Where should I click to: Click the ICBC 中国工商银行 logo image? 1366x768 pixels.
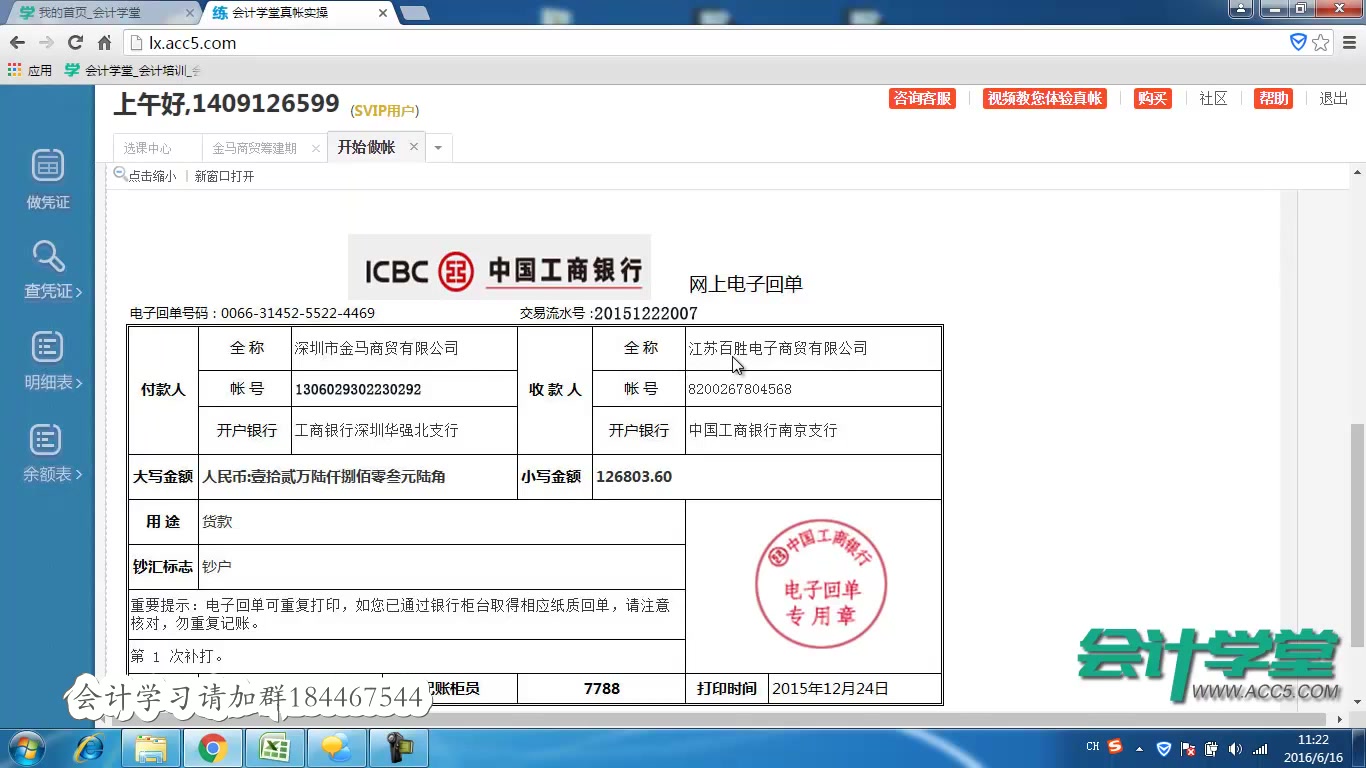pyautogui.click(x=499, y=267)
